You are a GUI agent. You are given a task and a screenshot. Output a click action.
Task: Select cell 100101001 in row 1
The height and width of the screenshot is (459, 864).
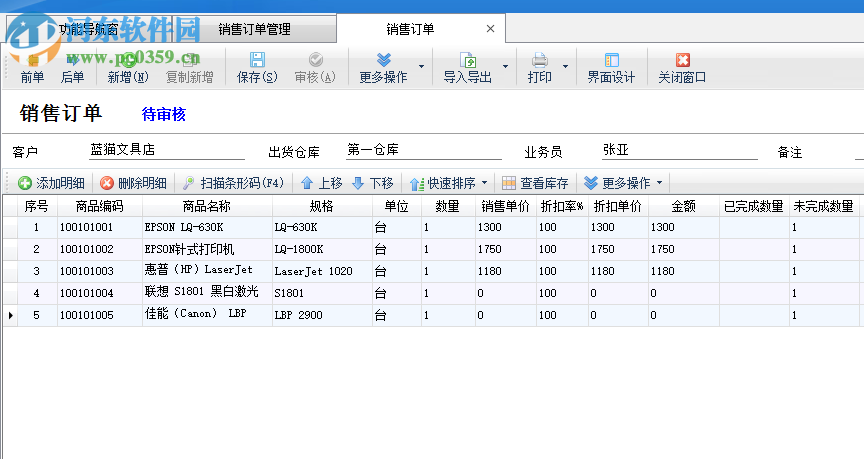tap(100, 227)
